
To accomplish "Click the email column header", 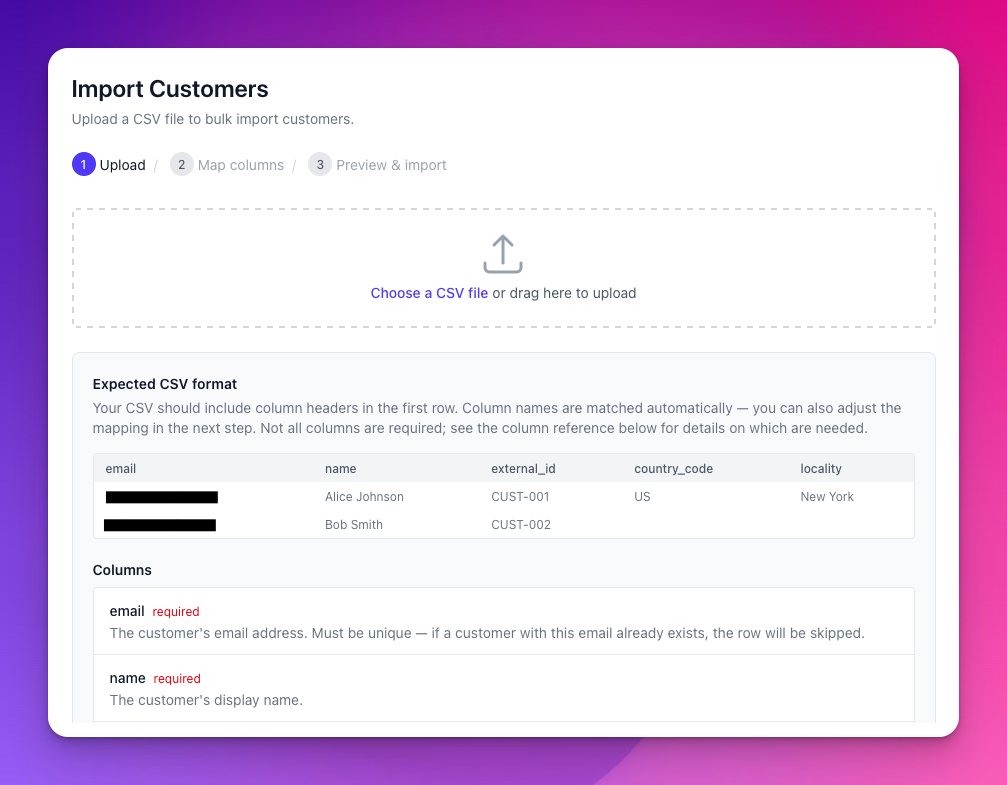I will pos(121,468).
